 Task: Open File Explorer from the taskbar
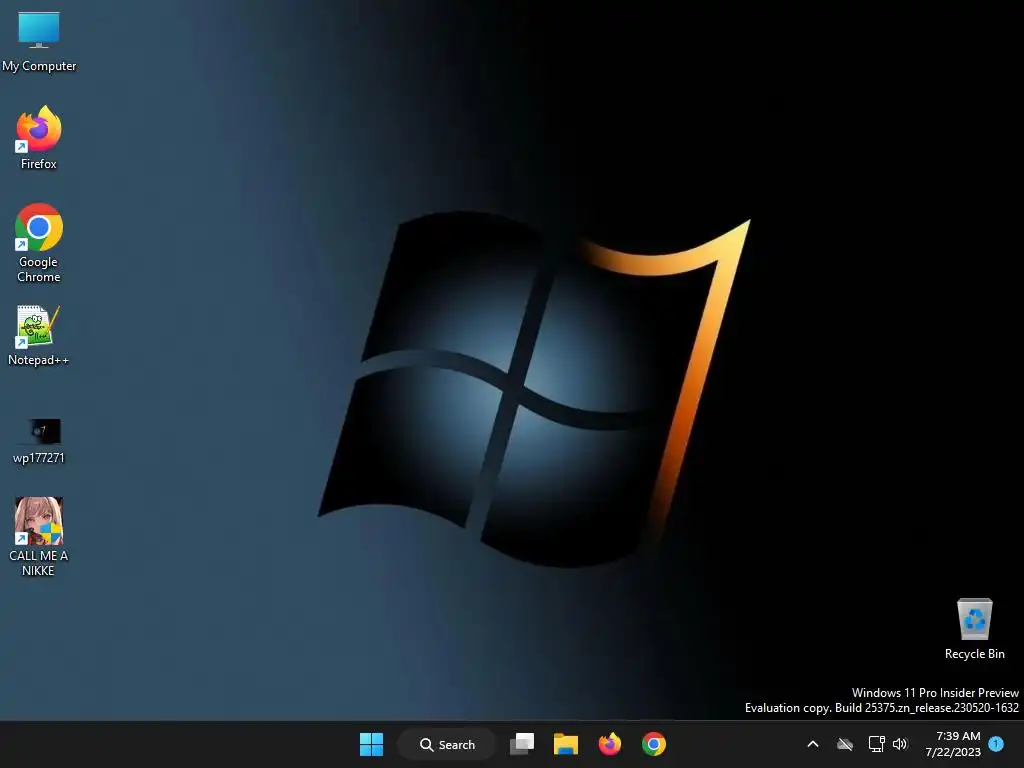[x=566, y=744]
